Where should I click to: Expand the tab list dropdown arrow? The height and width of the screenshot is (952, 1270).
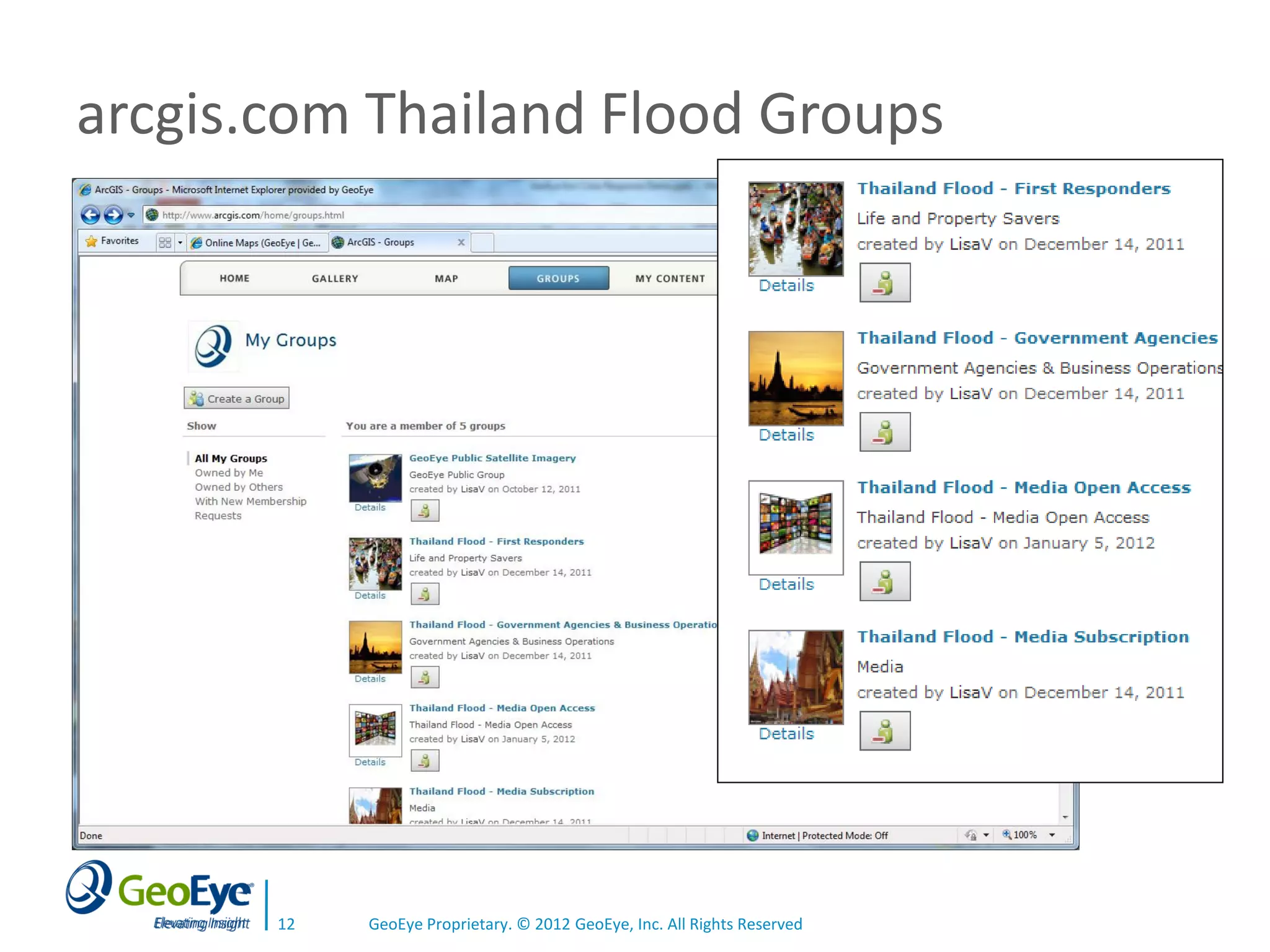click(180, 242)
